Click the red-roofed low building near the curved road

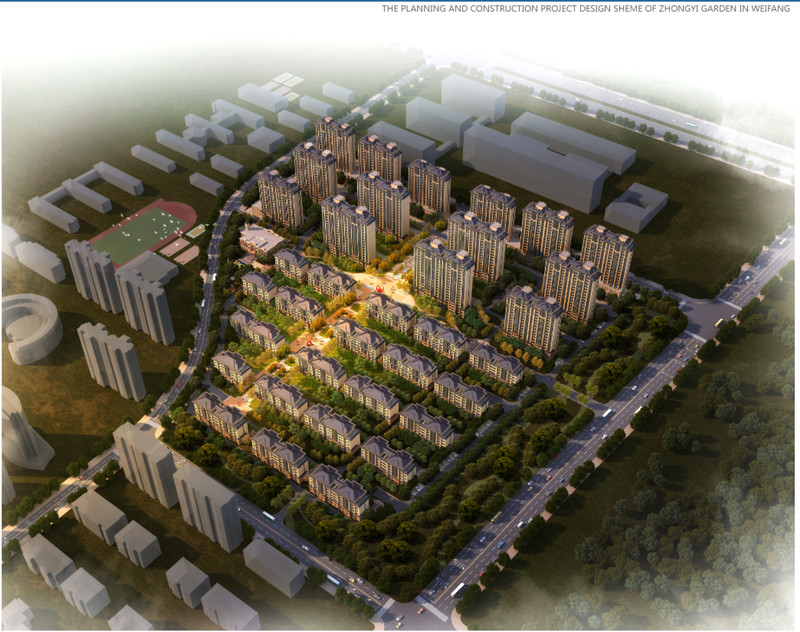pyautogui.click(x=261, y=238)
